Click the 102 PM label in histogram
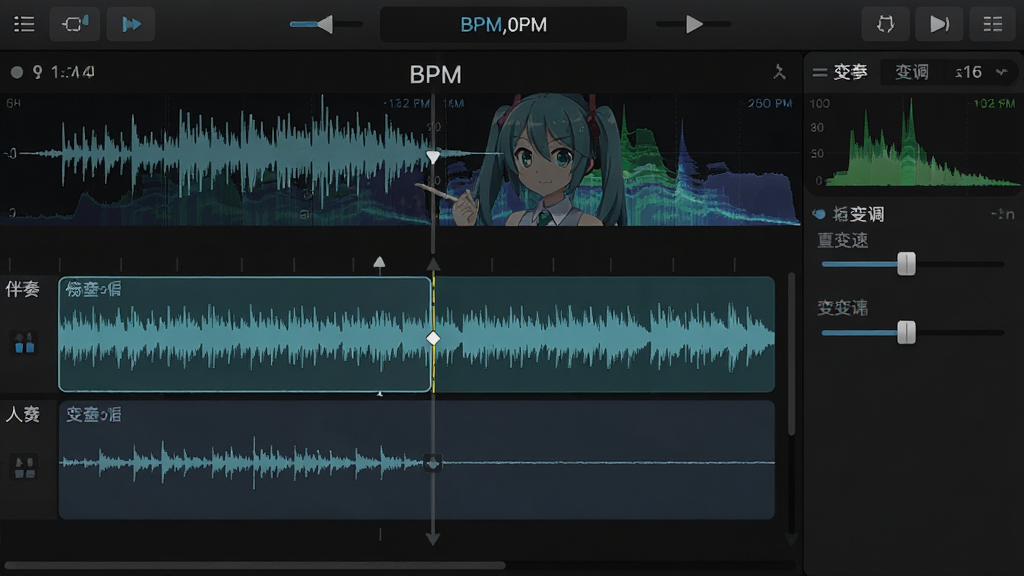The width and height of the screenshot is (1024, 576). tap(993, 103)
